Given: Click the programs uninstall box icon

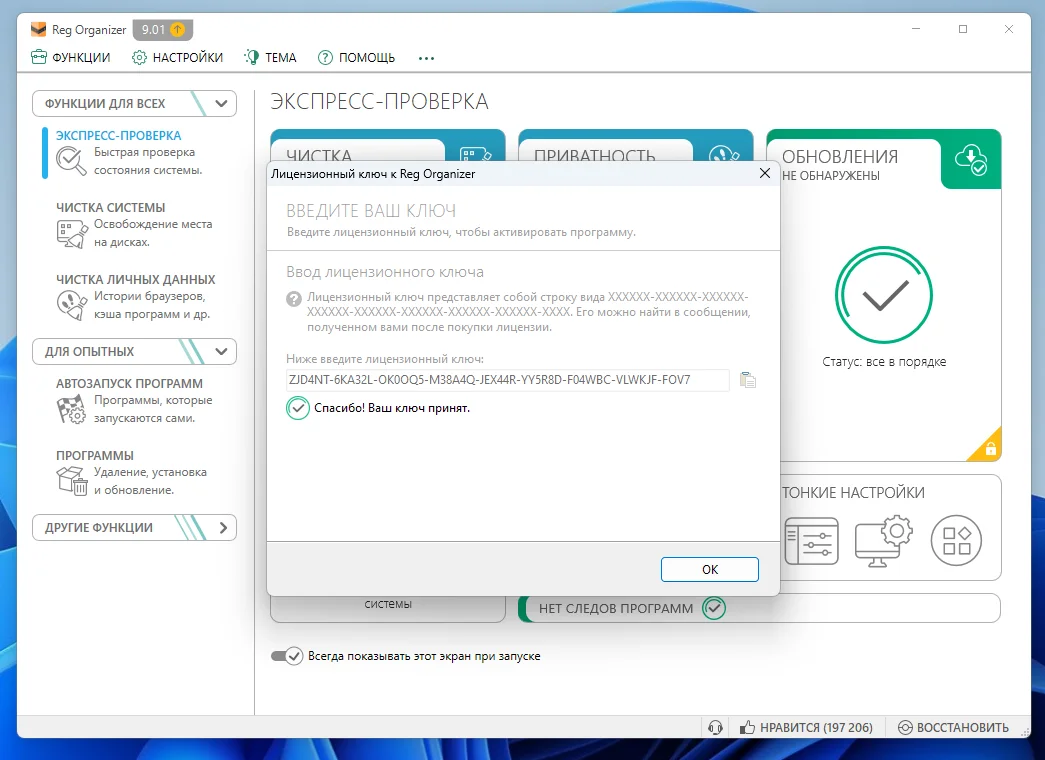Looking at the screenshot, I should pyautogui.click(x=72, y=481).
